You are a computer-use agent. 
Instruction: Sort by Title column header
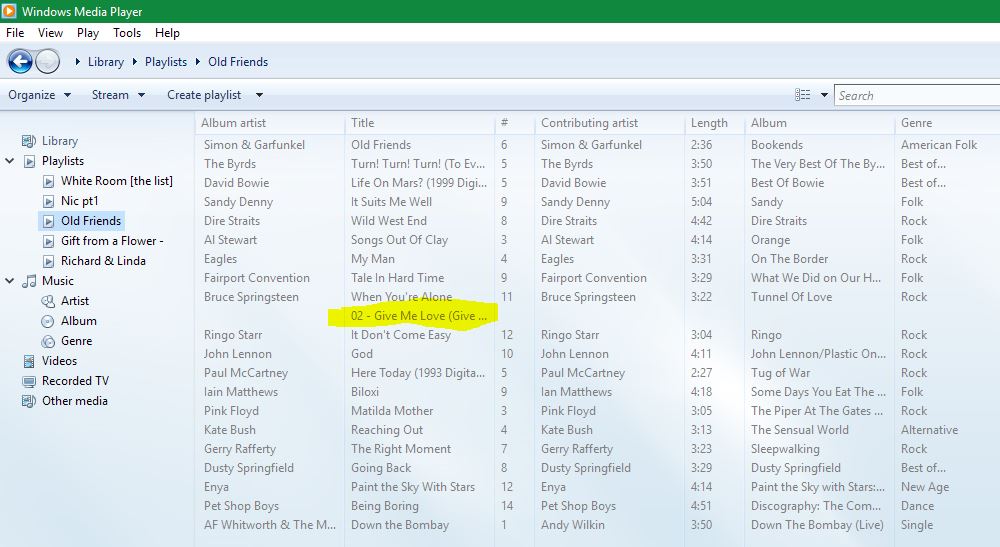[x=362, y=123]
